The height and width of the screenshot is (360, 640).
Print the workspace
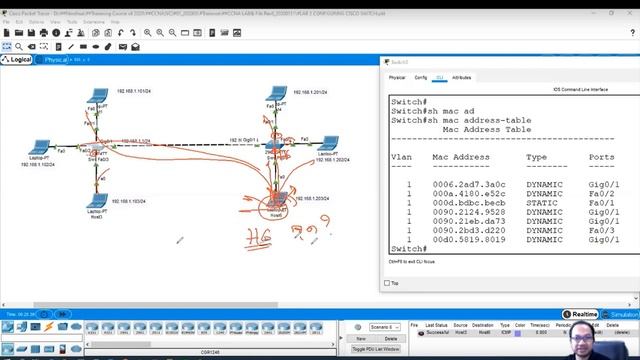[44, 33]
